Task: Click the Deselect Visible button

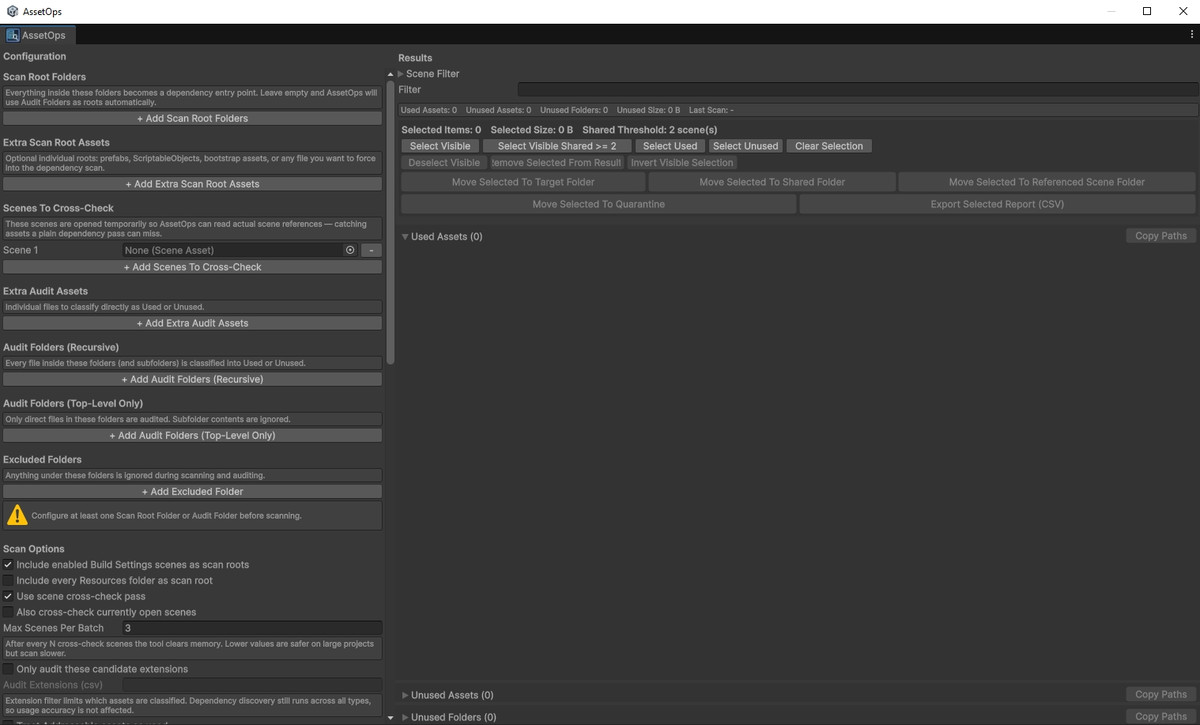Action: (444, 162)
